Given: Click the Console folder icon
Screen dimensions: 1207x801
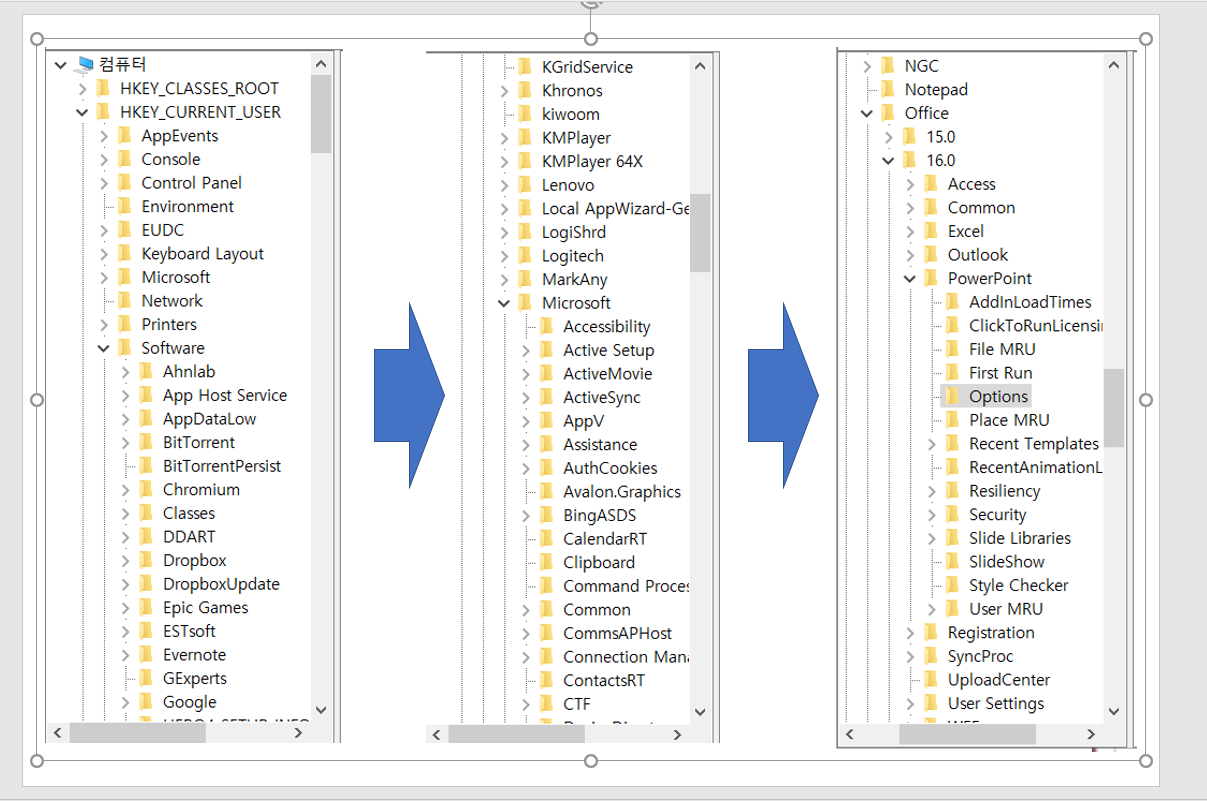Looking at the screenshot, I should coord(124,159).
